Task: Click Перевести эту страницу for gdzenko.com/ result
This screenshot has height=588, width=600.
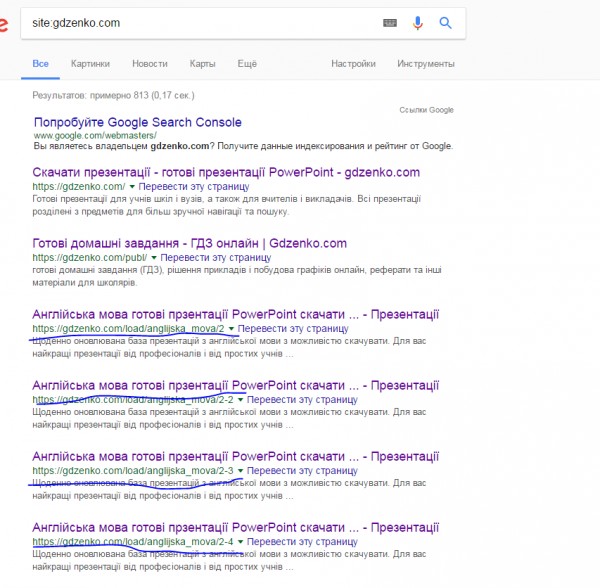Action: 194,187
